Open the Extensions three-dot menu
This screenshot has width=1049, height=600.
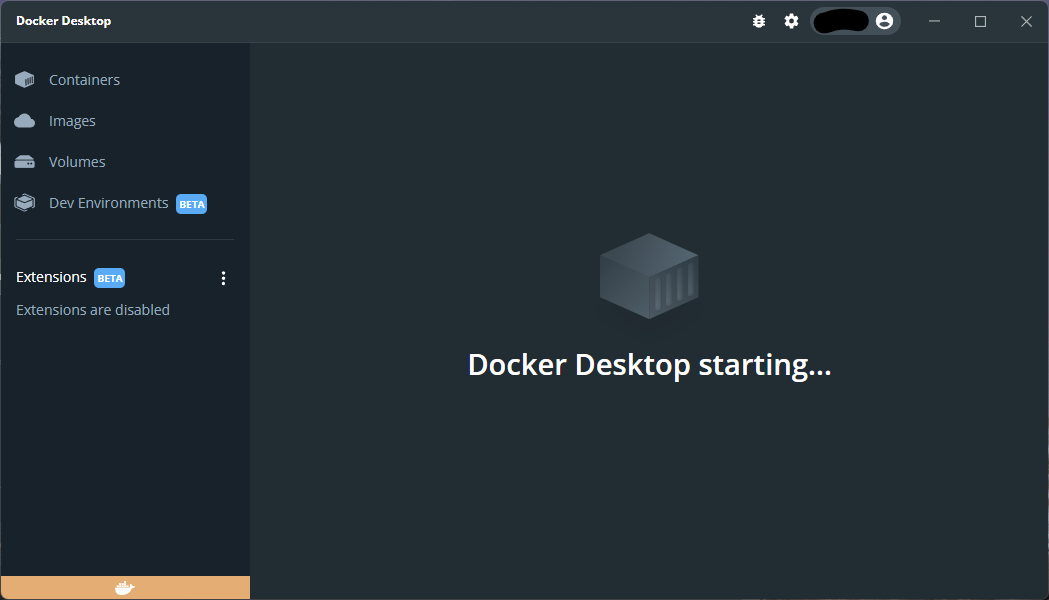coord(223,278)
